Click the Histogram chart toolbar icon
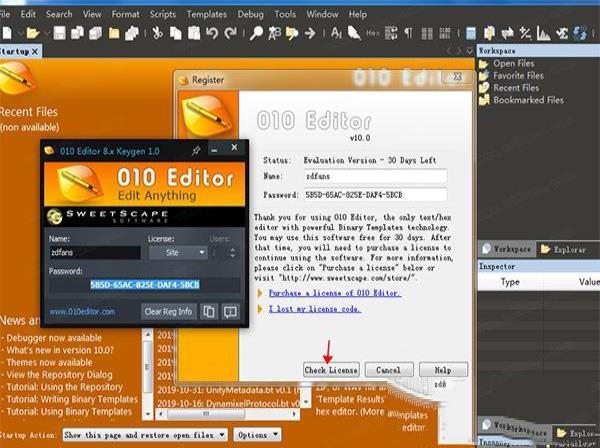The width and height of the screenshot is (600, 448). click(x=543, y=33)
